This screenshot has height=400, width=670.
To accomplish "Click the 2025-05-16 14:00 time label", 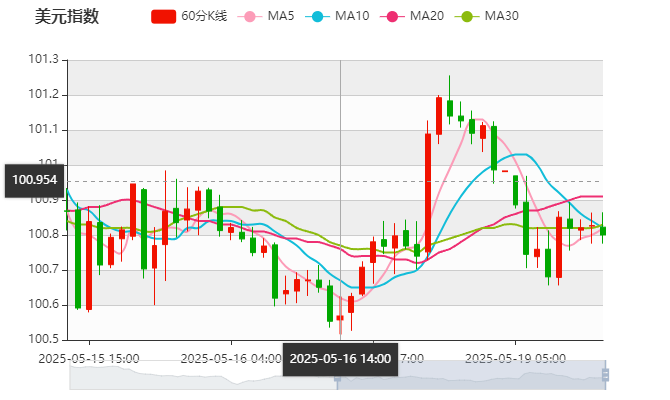I will (x=340, y=358).
